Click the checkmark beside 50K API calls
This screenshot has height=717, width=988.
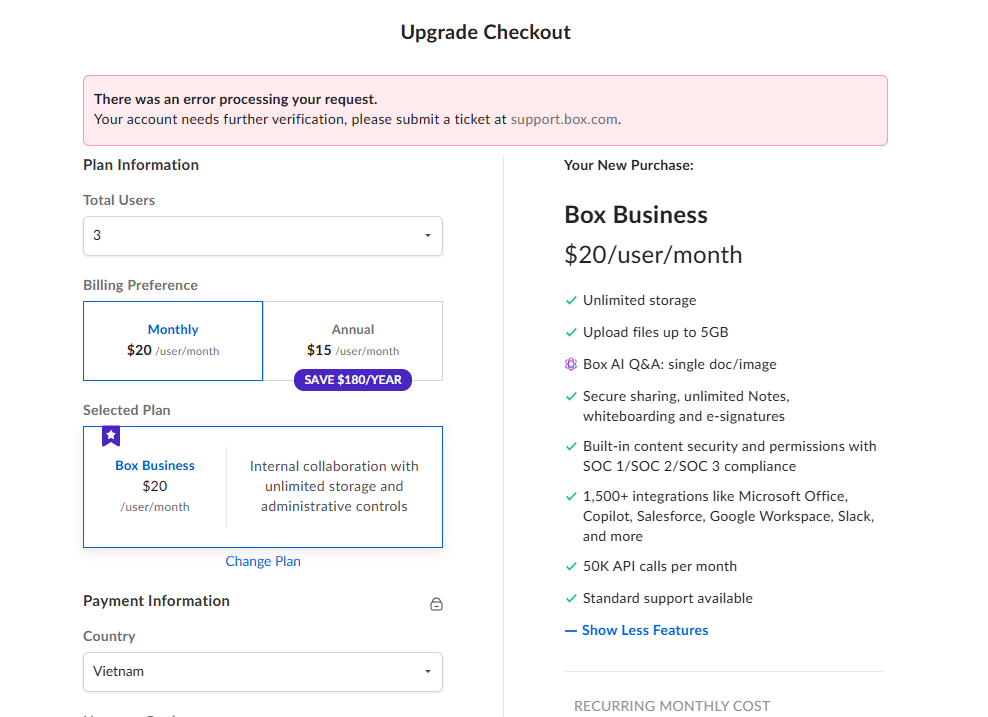[x=571, y=566]
